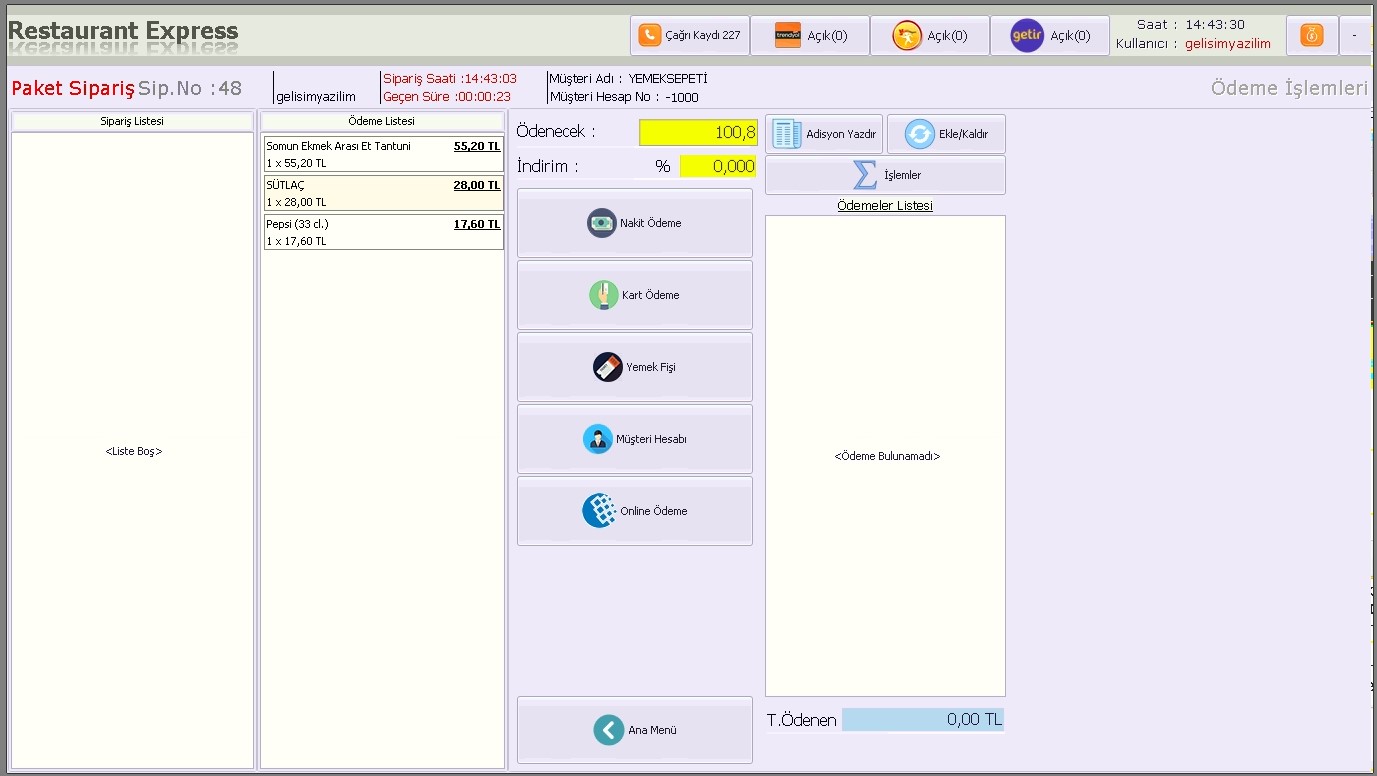Choose Online Ödeme payment

click(x=634, y=511)
